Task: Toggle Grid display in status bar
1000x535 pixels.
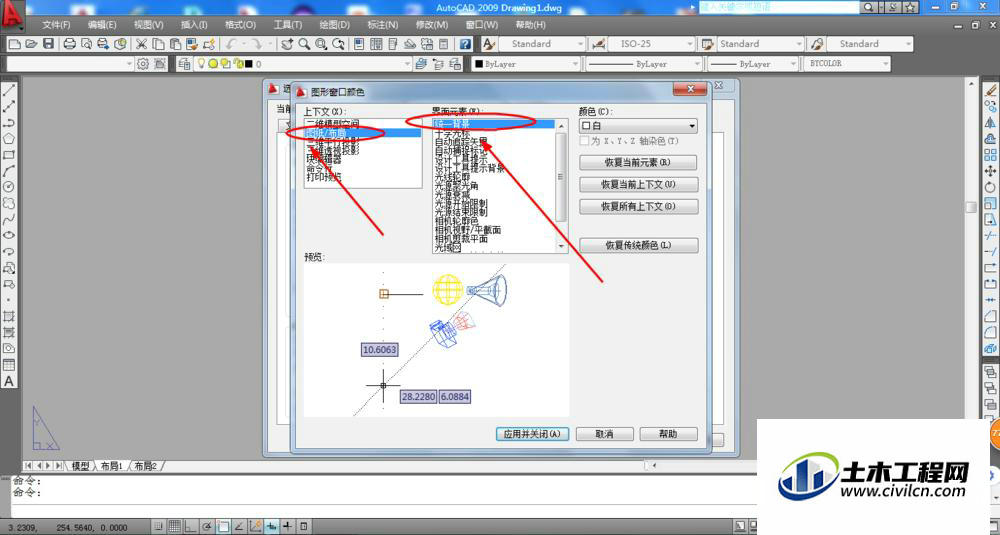Action: tap(175, 526)
